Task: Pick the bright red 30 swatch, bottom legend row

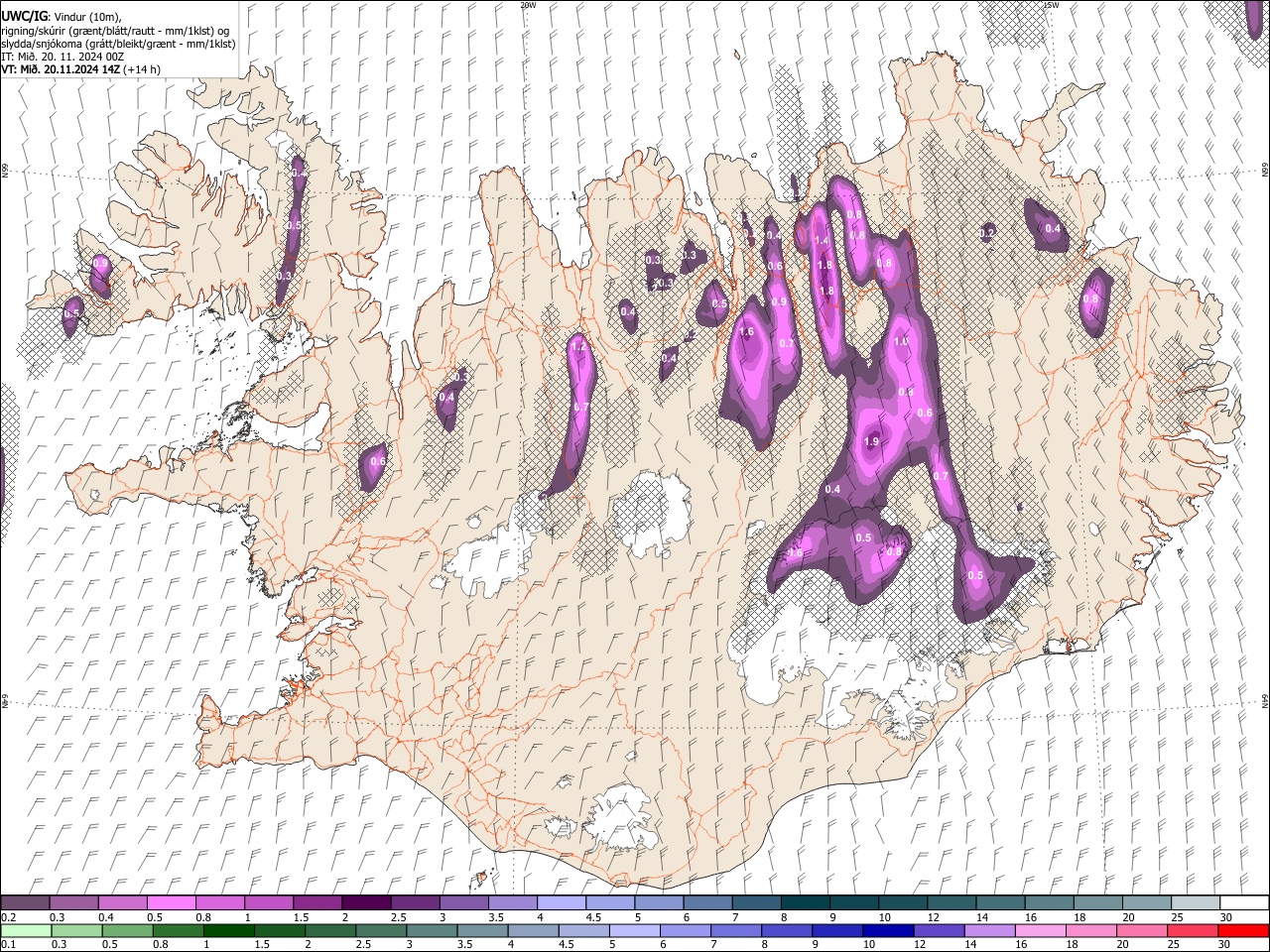Action: click(1243, 930)
